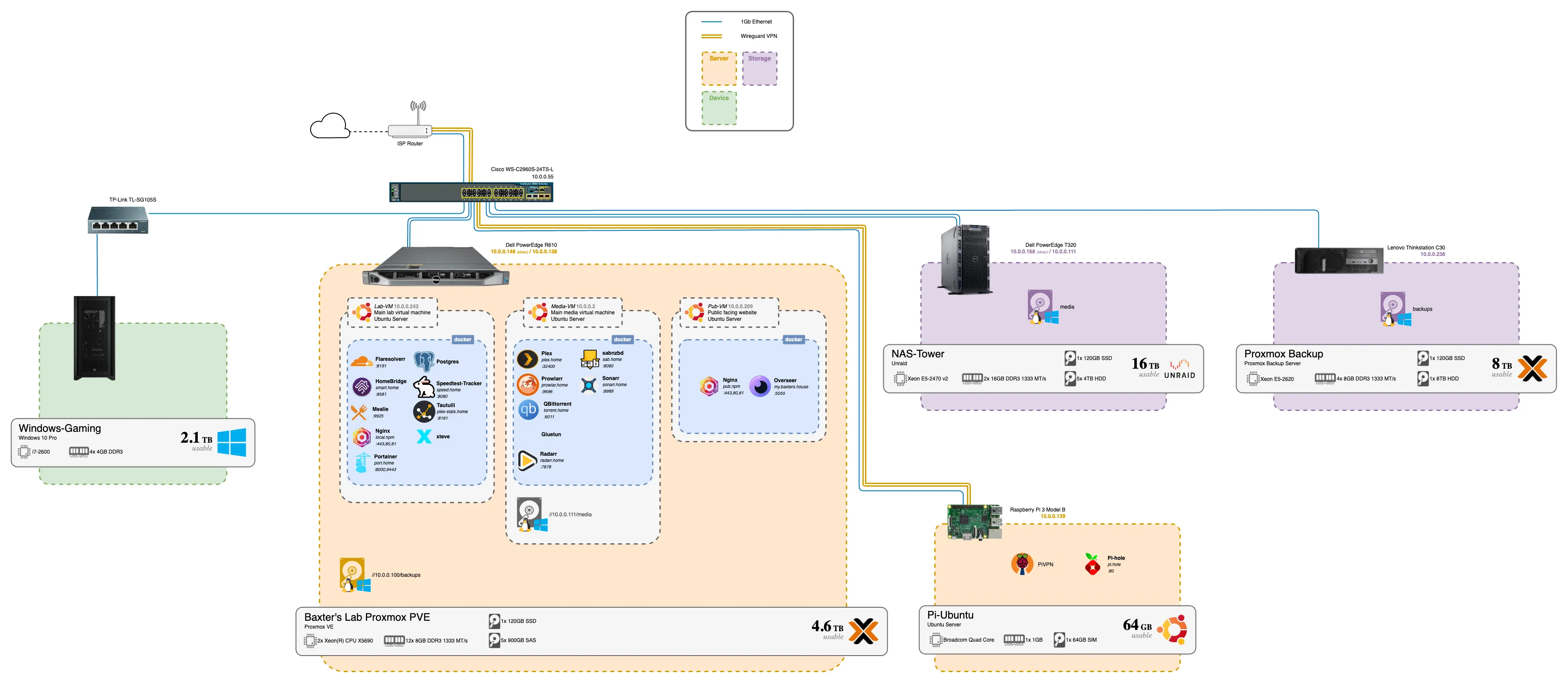Click the //10.0.0.100/backups share label
The height and width of the screenshot is (683, 1568).
click(395, 575)
